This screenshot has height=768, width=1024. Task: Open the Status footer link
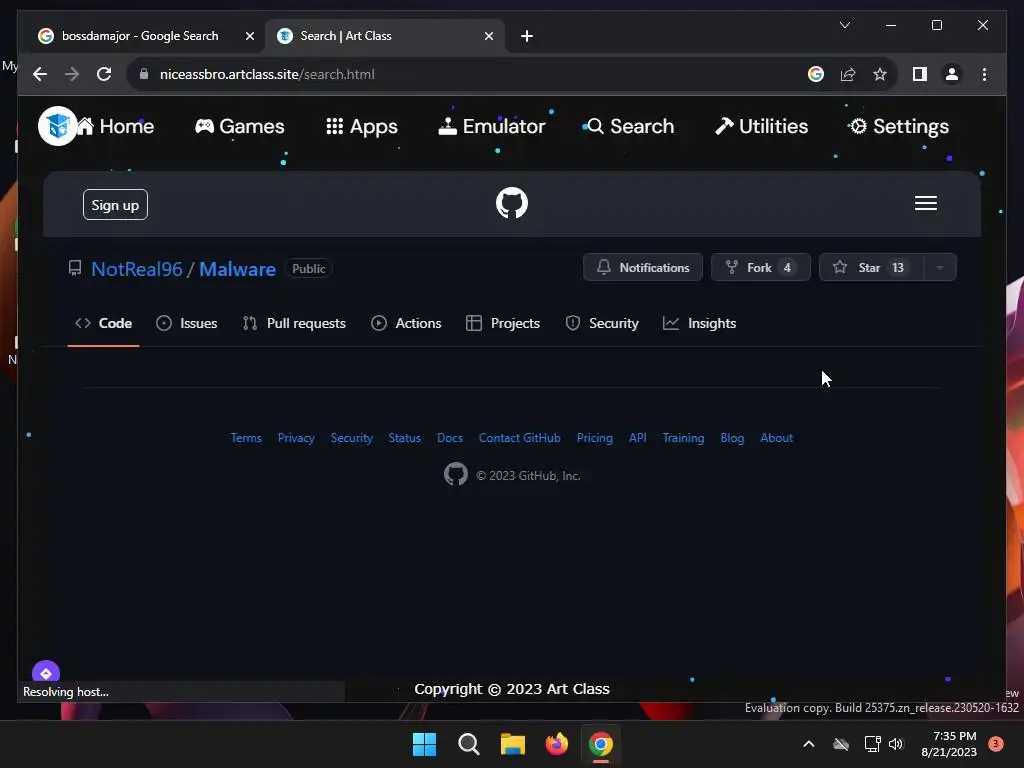click(x=405, y=438)
